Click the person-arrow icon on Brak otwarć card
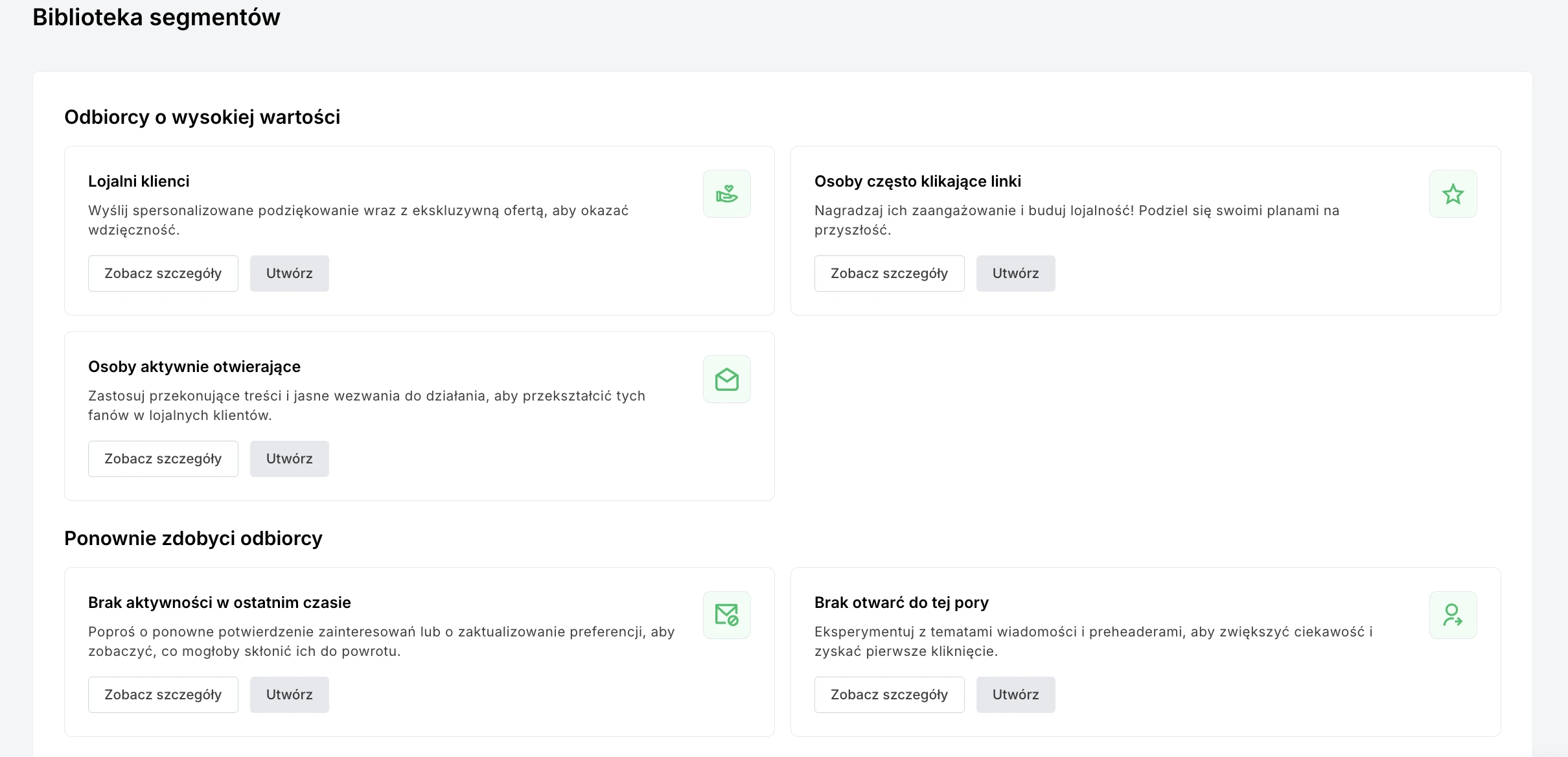The height and width of the screenshot is (757, 1568). (x=1453, y=615)
